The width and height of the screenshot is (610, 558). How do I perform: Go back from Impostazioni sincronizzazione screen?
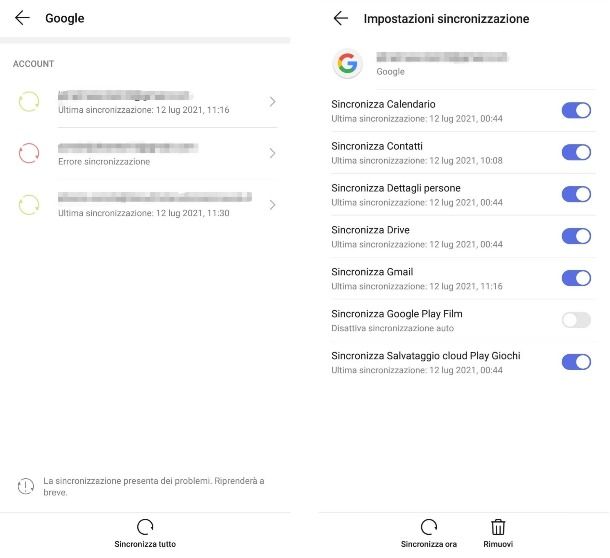click(x=341, y=18)
